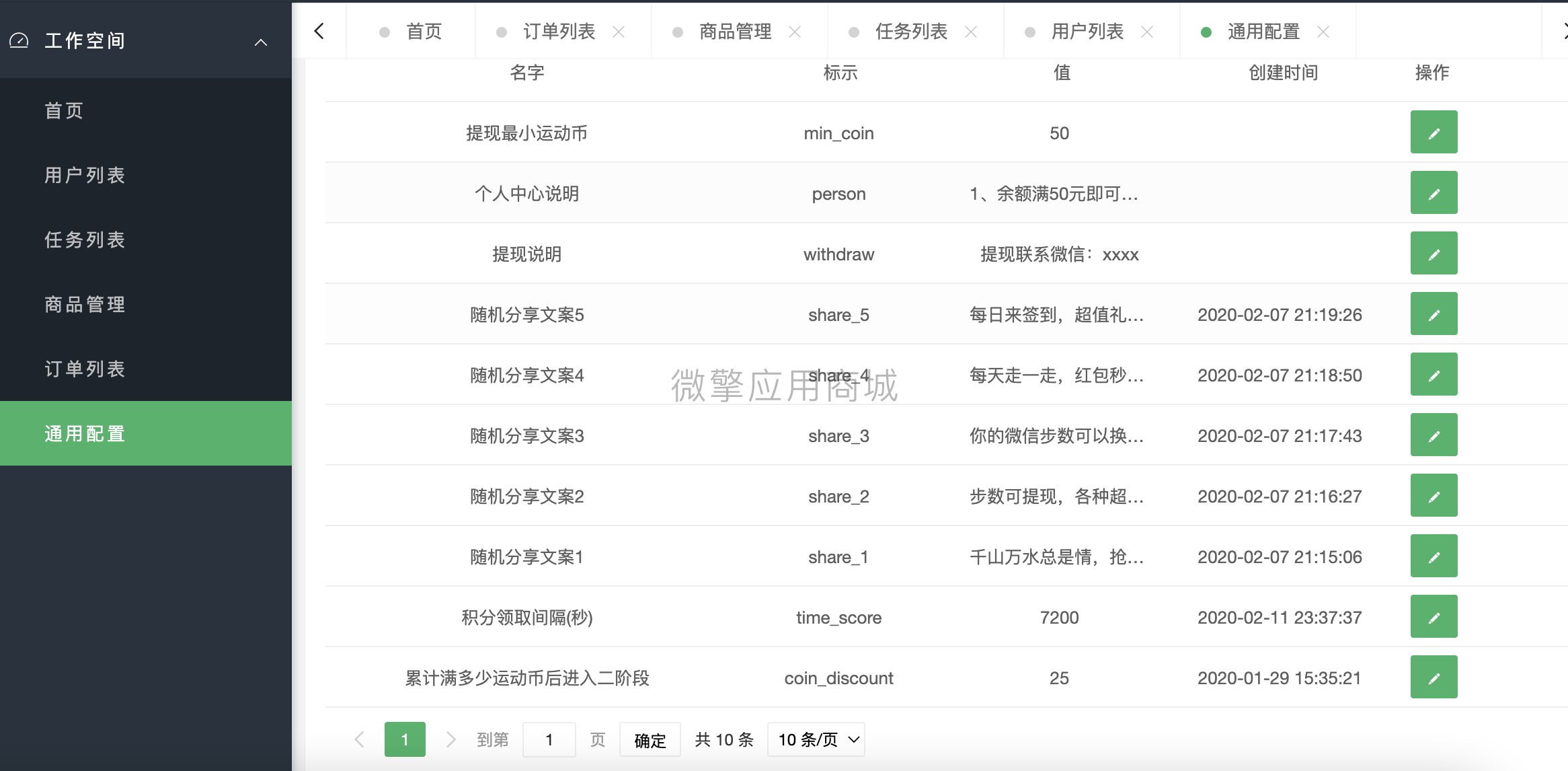
Task: Click the 2020-02-11 23:37:37 timestamp
Action: point(1280,618)
